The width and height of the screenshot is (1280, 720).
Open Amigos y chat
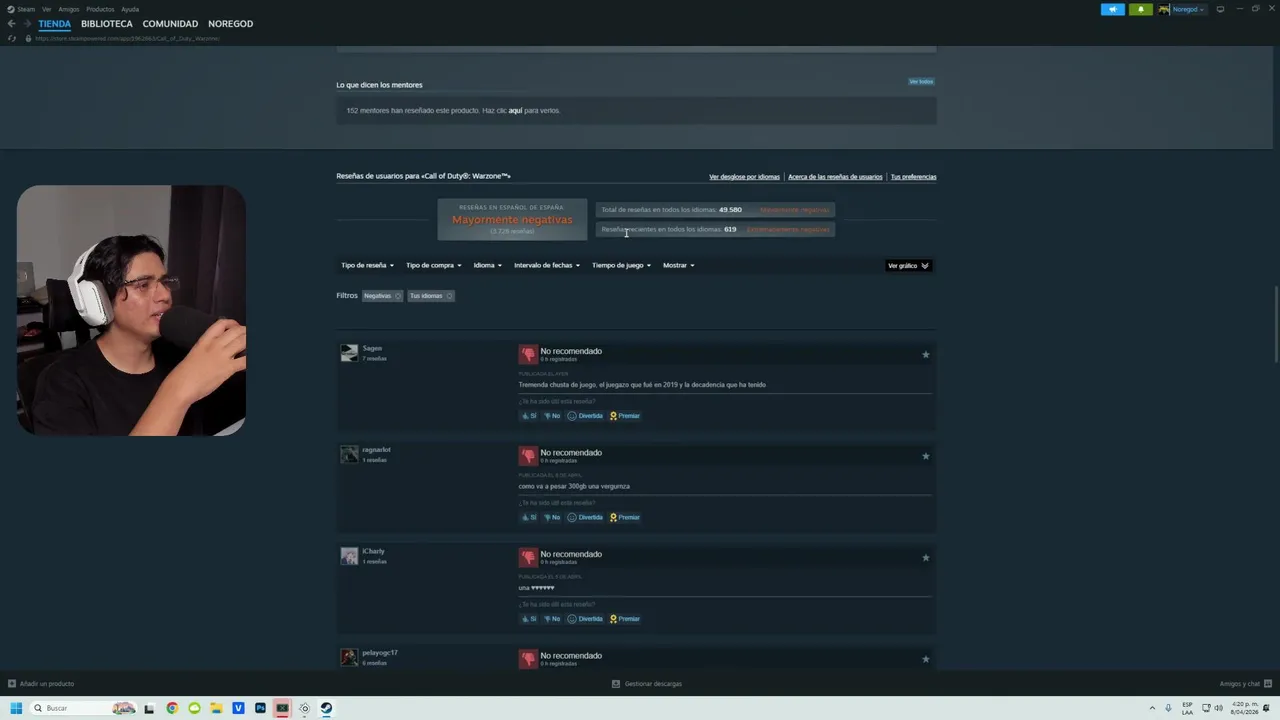(1244, 684)
